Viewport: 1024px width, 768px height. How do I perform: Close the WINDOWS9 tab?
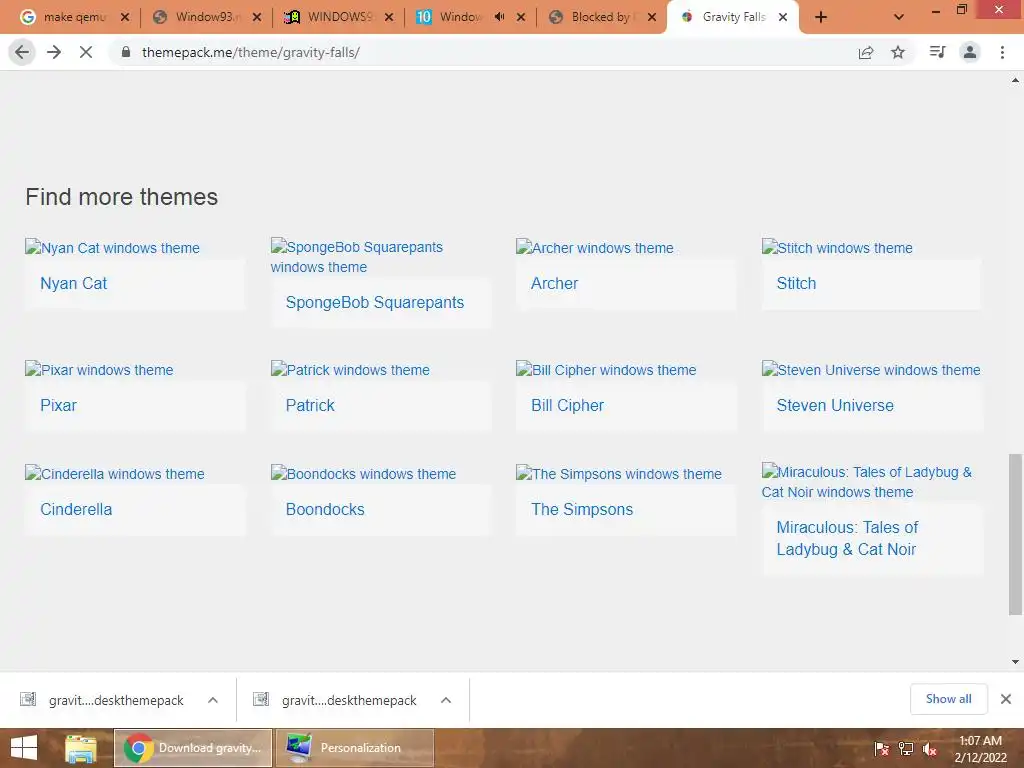pos(389,18)
